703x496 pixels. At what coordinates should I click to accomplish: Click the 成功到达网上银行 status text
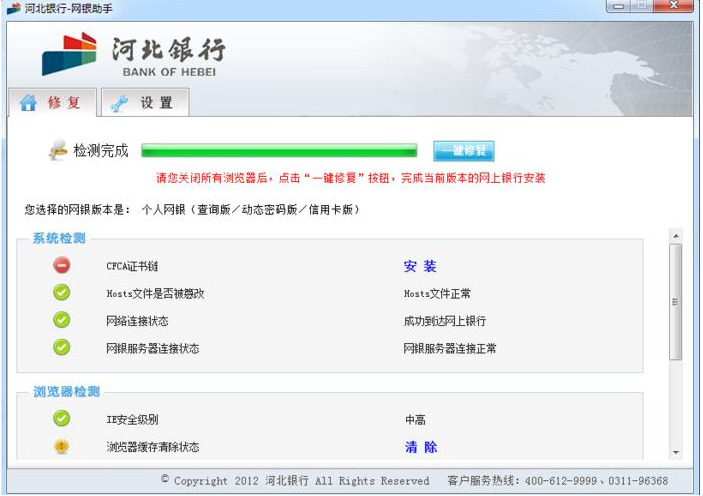coord(445,321)
